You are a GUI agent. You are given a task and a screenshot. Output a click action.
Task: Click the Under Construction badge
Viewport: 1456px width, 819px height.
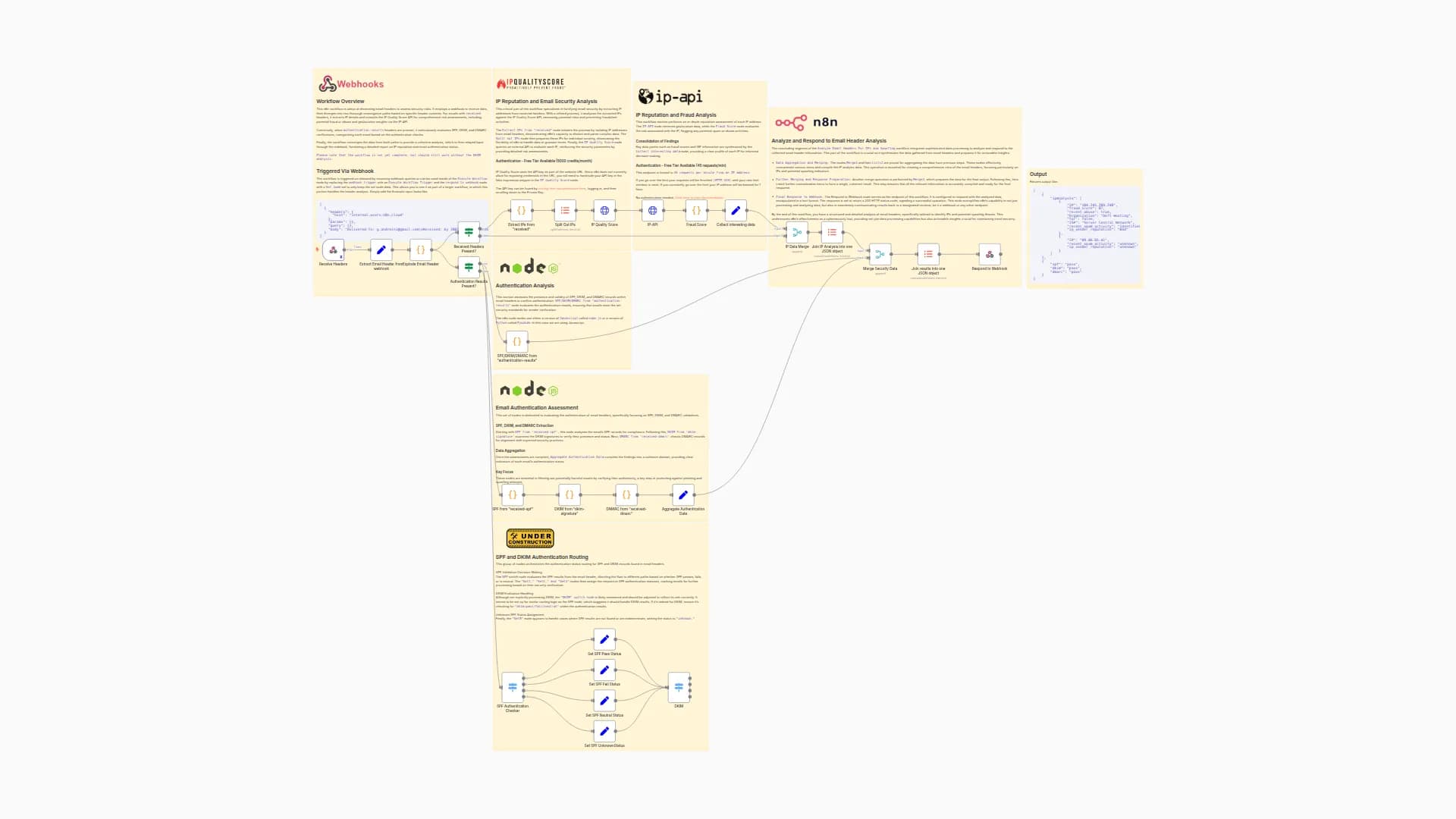(x=530, y=538)
